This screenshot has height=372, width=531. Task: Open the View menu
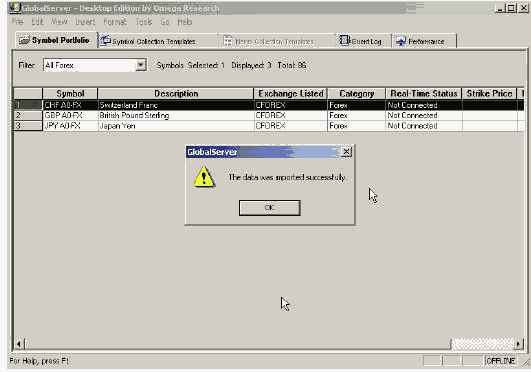[59, 22]
